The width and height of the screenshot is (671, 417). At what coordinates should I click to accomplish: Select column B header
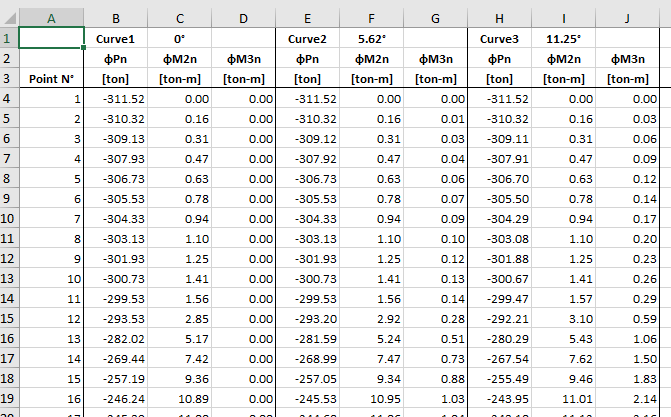116,18
